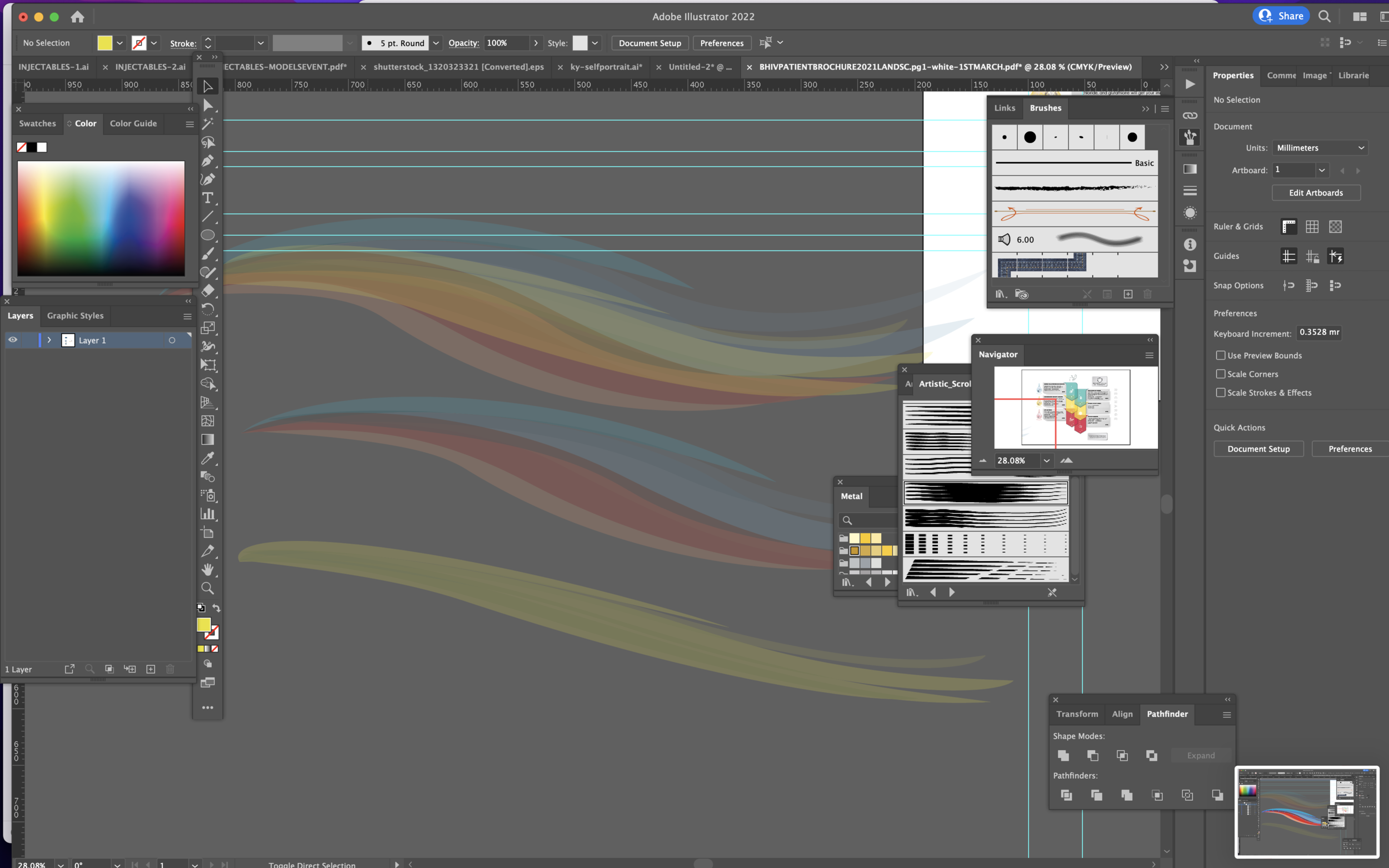This screenshot has height=868, width=1389.
Task: Select the Eyedropper tool
Action: click(208, 458)
